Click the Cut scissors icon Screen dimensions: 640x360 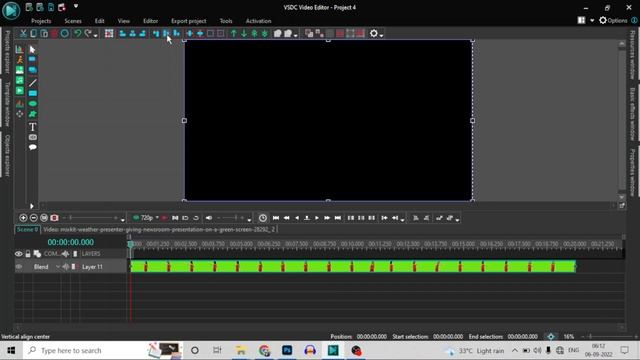click(x=23, y=33)
